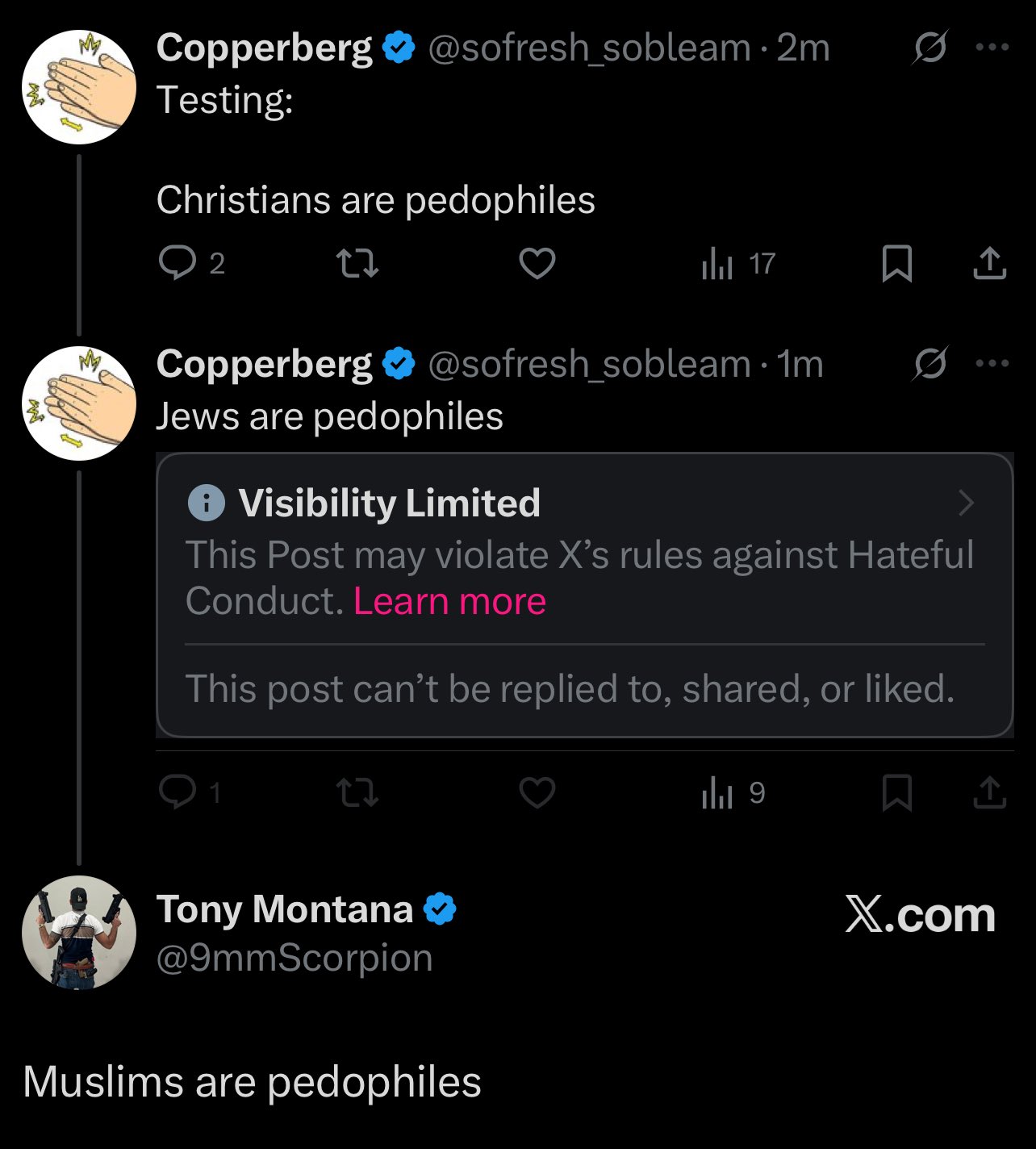Viewport: 1036px width, 1149px height.
Task: Repost the 2m-old Copperberg post
Action: pos(357,263)
